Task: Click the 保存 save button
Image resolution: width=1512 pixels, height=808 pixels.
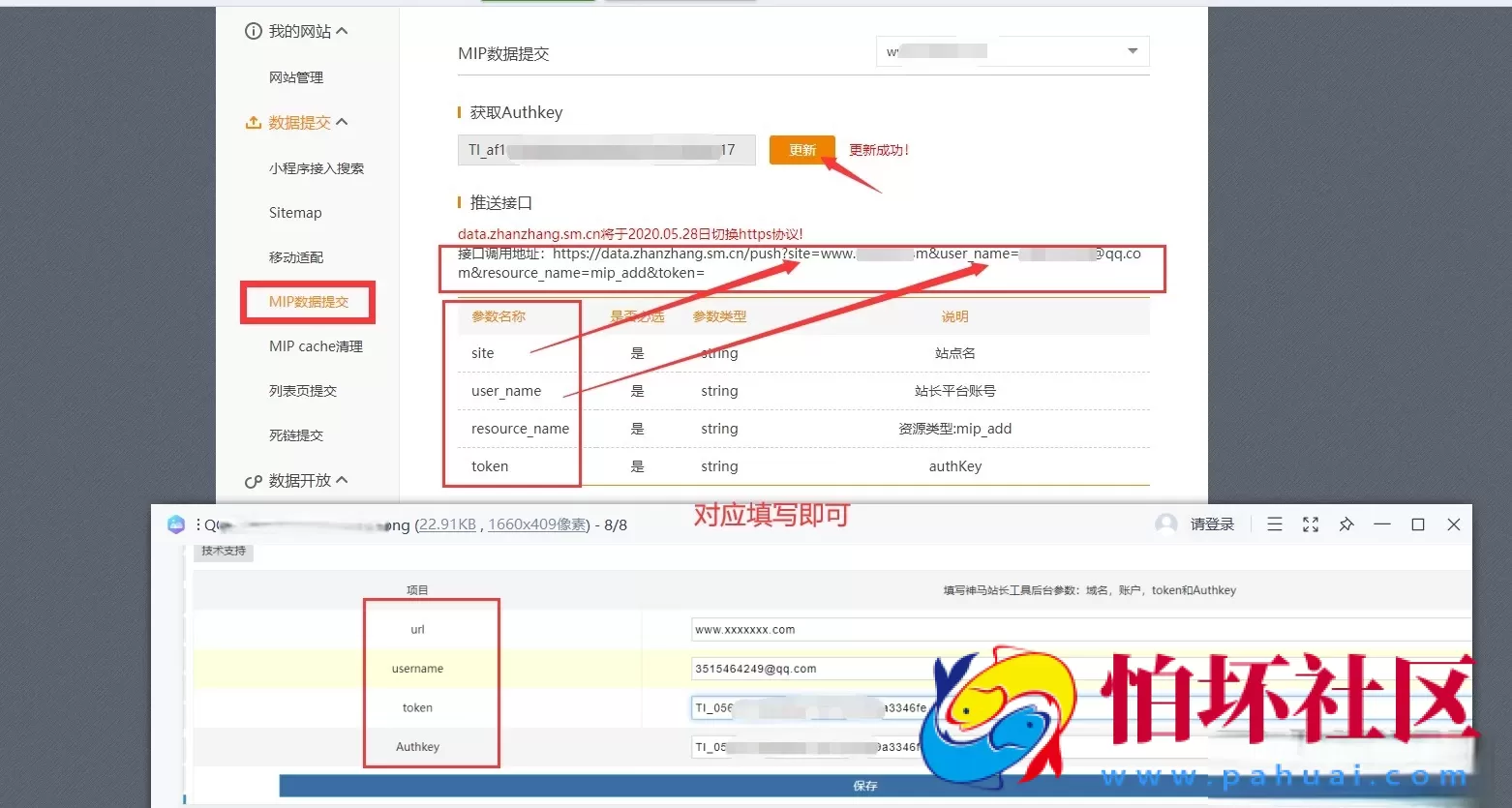Action: click(864, 786)
